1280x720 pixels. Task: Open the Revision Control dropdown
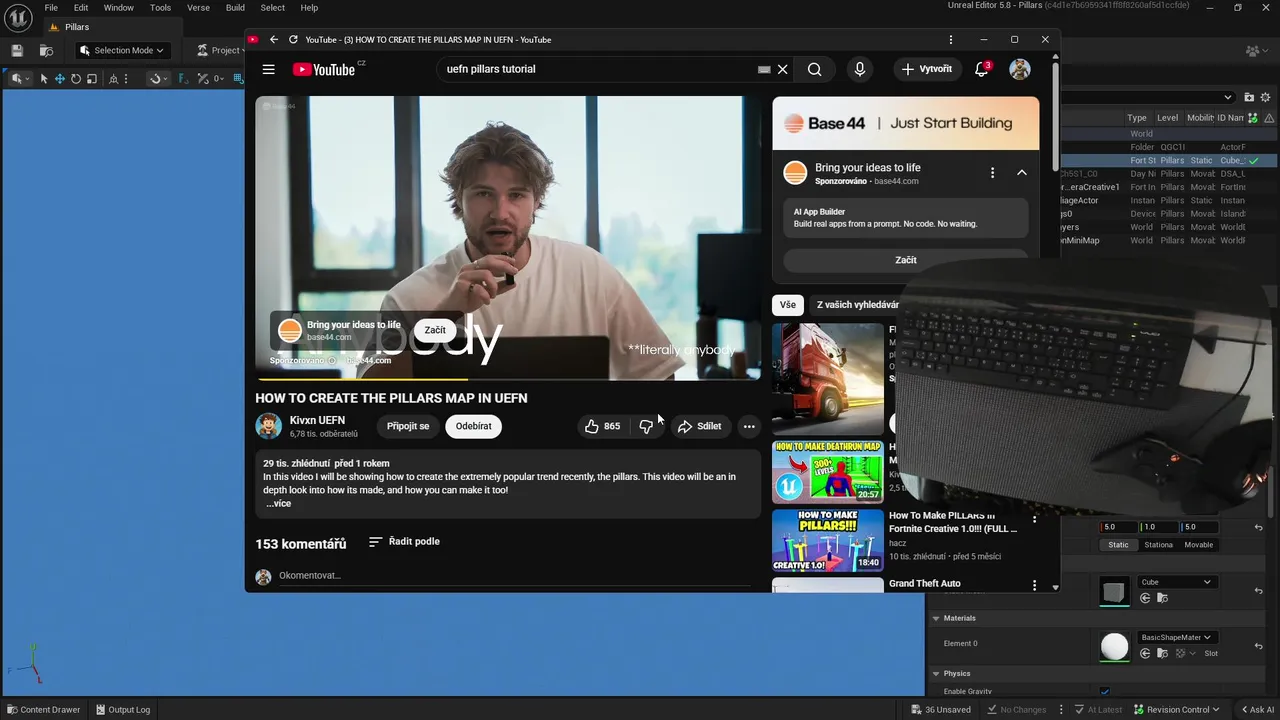(x=1176, y=709)
